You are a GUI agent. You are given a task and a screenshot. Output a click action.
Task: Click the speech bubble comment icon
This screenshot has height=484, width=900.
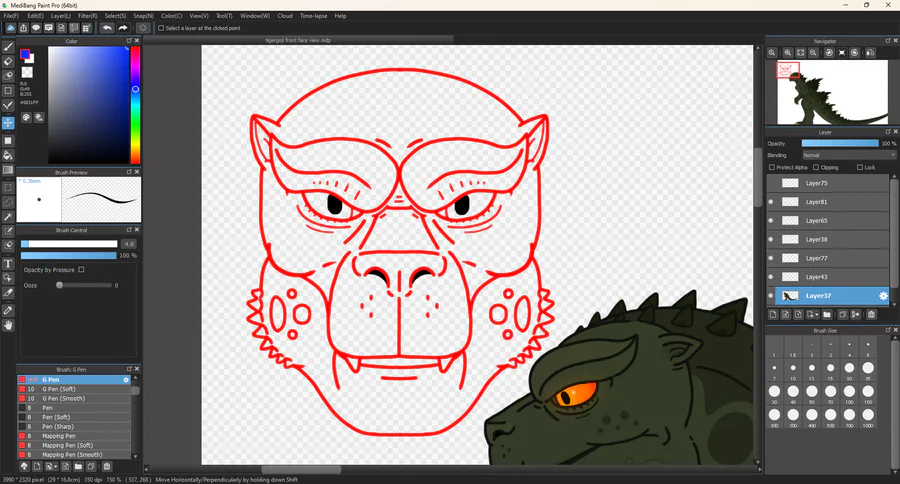click(x=36, y=28)
